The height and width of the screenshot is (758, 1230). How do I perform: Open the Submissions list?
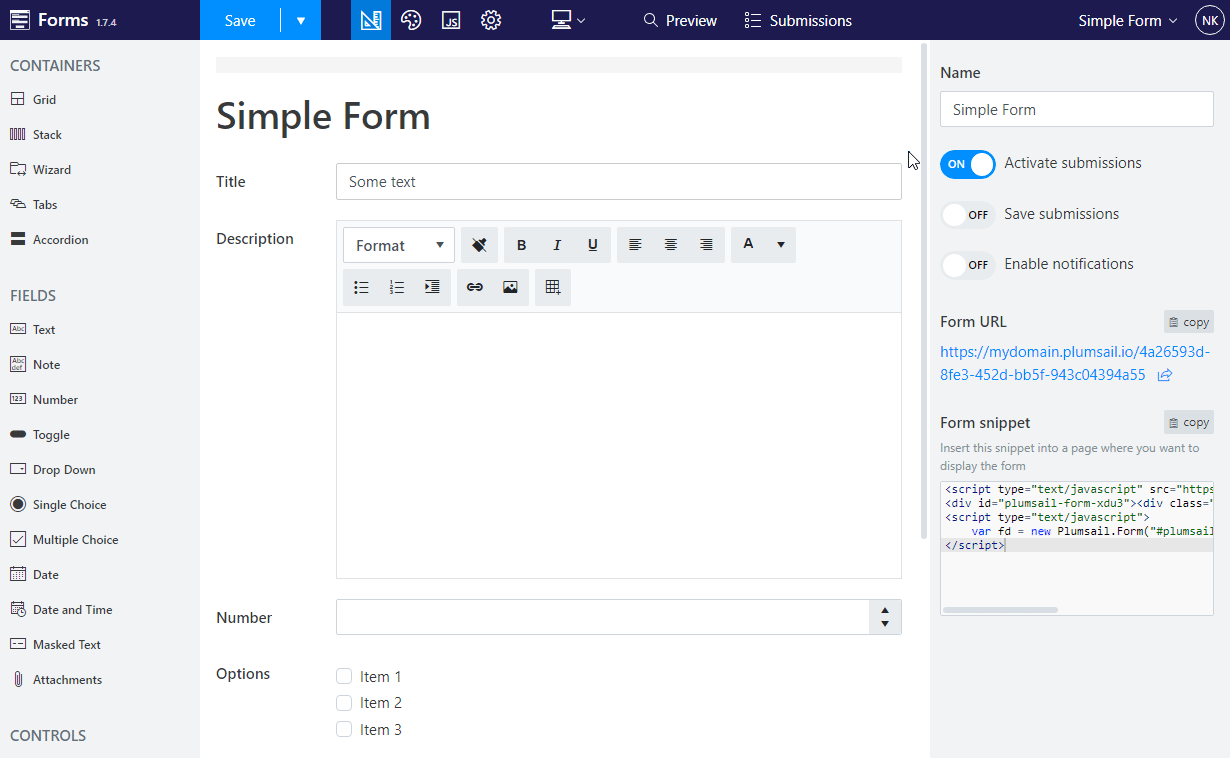798,20
